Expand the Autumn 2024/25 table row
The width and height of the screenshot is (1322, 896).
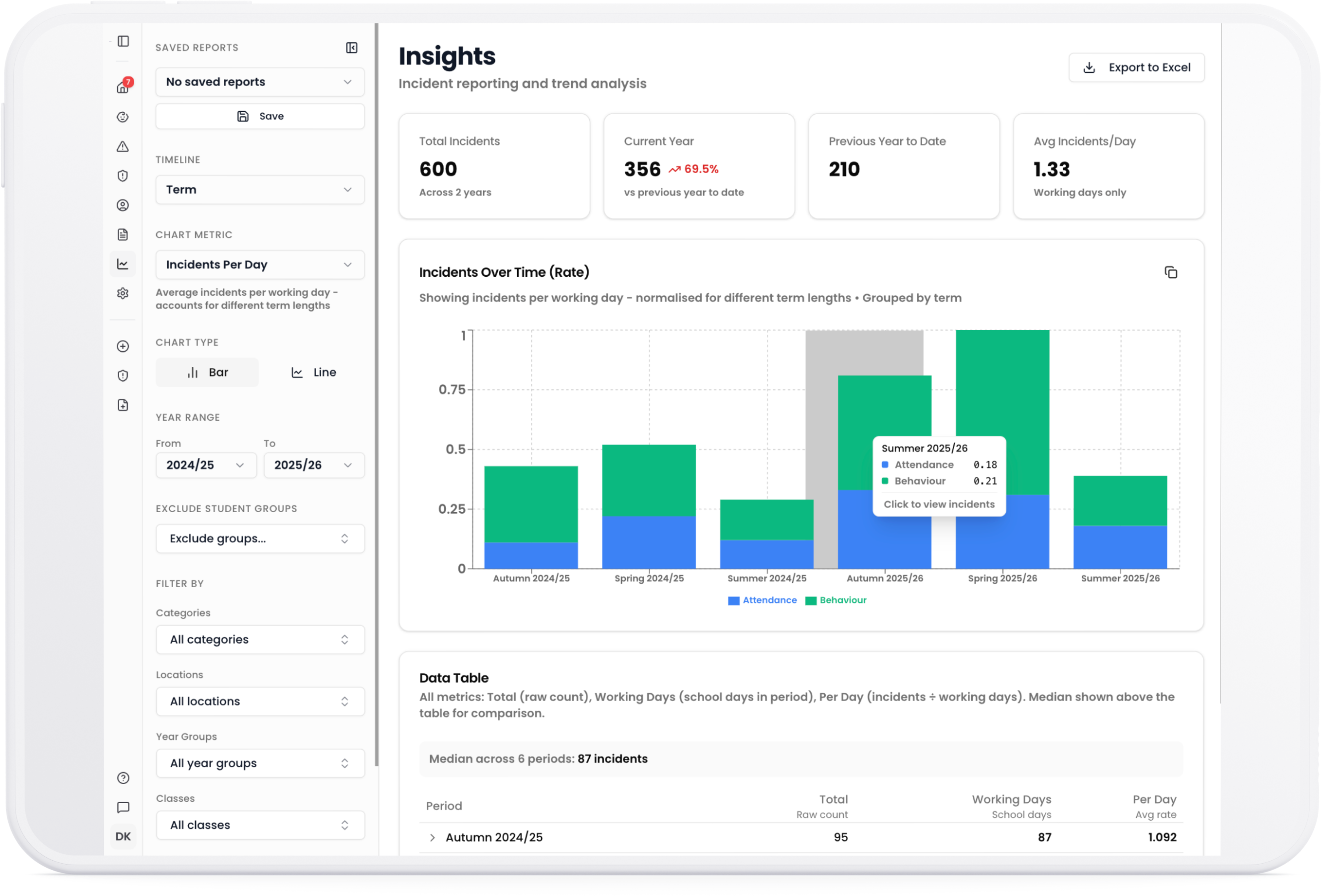click(432, 838)
